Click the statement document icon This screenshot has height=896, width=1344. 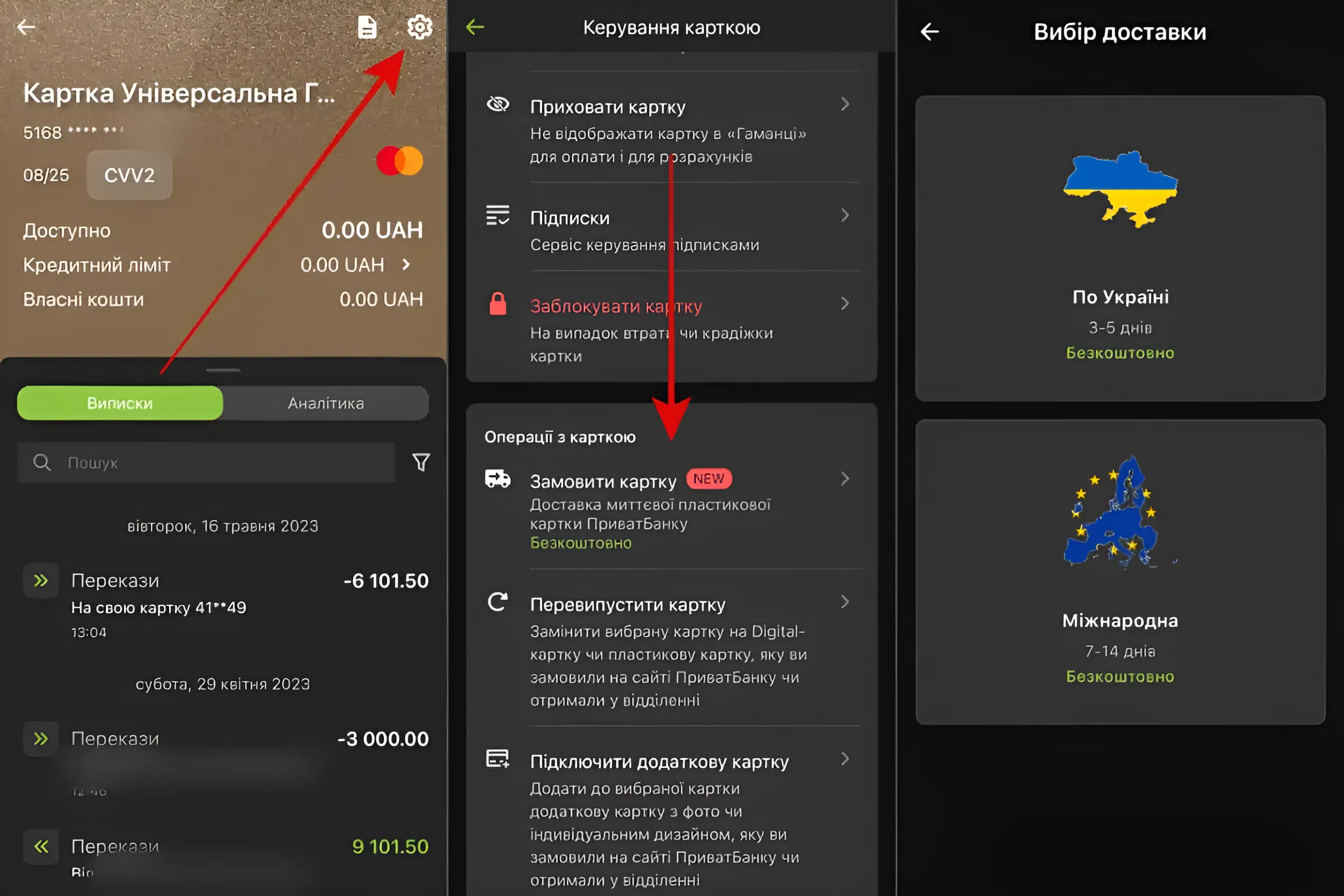pyautogui.click(x=367, y=27)
